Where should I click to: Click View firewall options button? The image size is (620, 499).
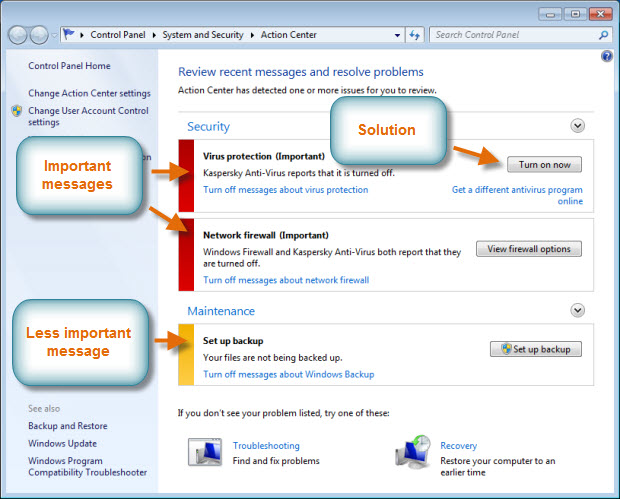[528, 249]
